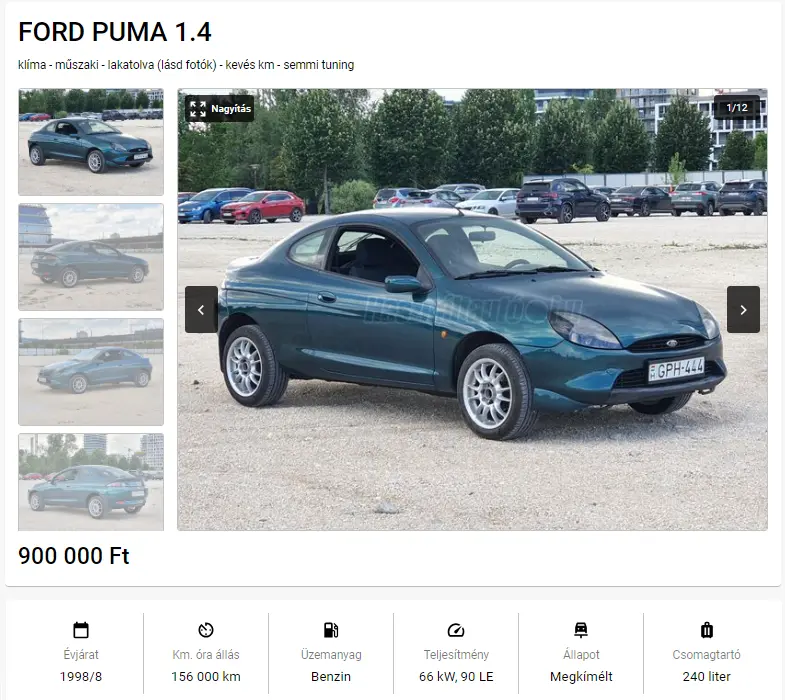Image resolution: width=785 pixels, height=700 pixels.
Task: Click the 156 000 km mileage value
Action: (206, 676)
